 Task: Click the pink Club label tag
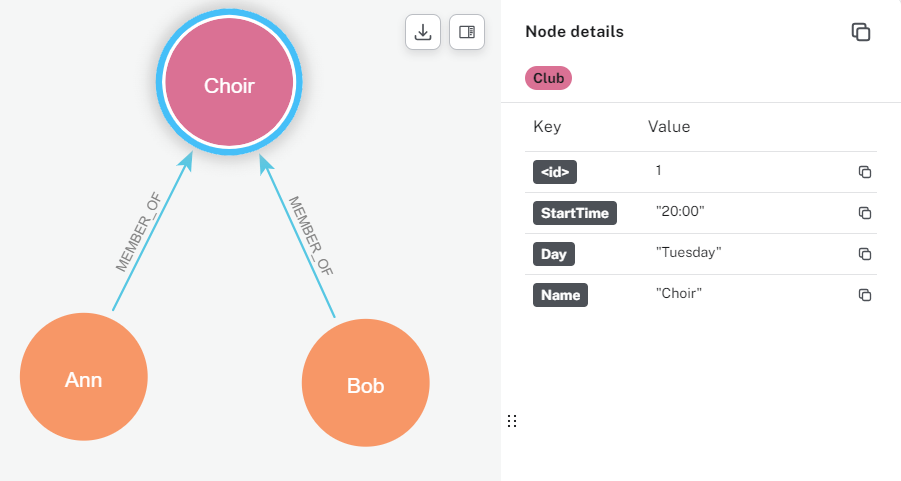pos(548,78)
